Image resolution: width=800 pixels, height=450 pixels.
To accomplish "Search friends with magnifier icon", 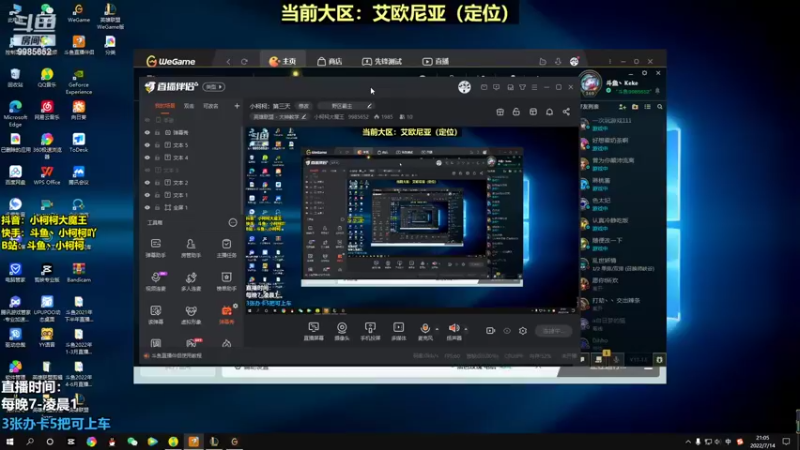I will click(x=660, y=107).
